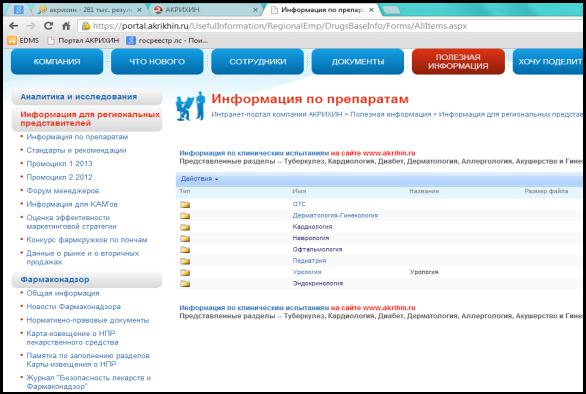This screenshot has width=586, height=394.
Task: Click breadcrumb Полезная информация
Action: pos(391,114)
